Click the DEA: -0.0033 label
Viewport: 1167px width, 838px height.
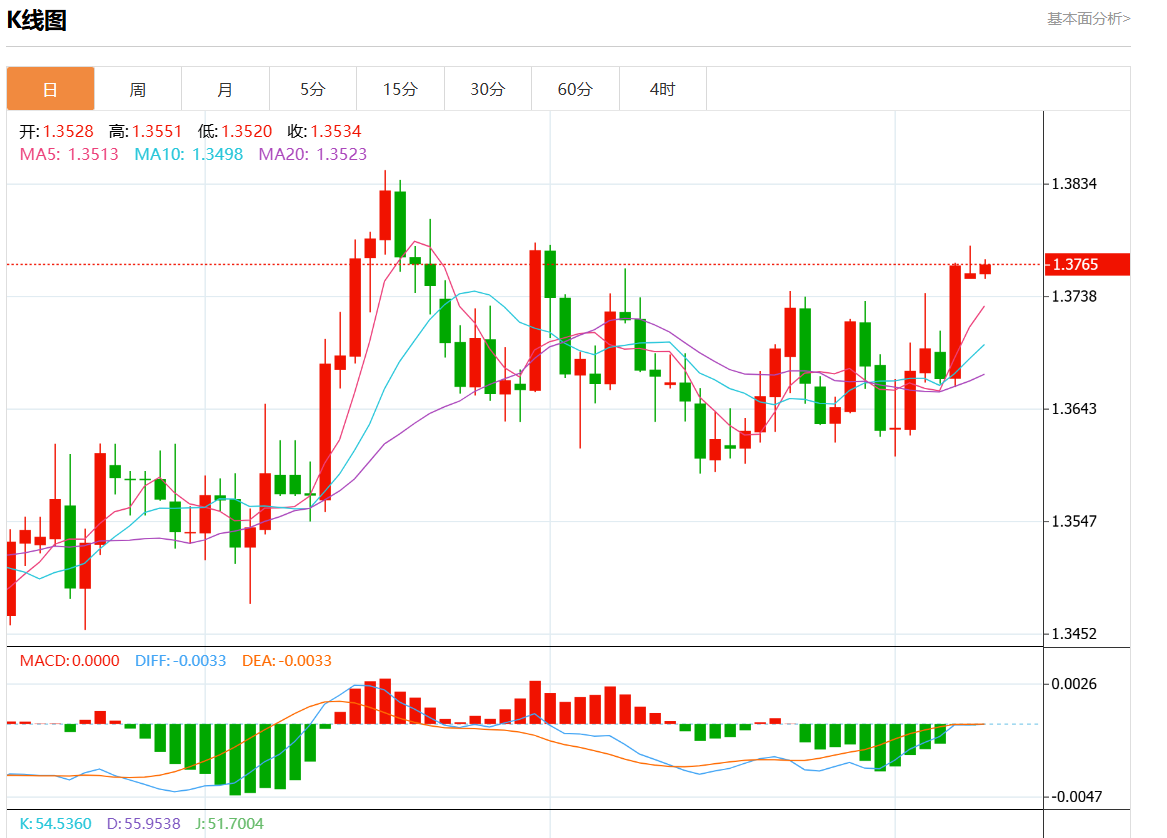point(287,661)
